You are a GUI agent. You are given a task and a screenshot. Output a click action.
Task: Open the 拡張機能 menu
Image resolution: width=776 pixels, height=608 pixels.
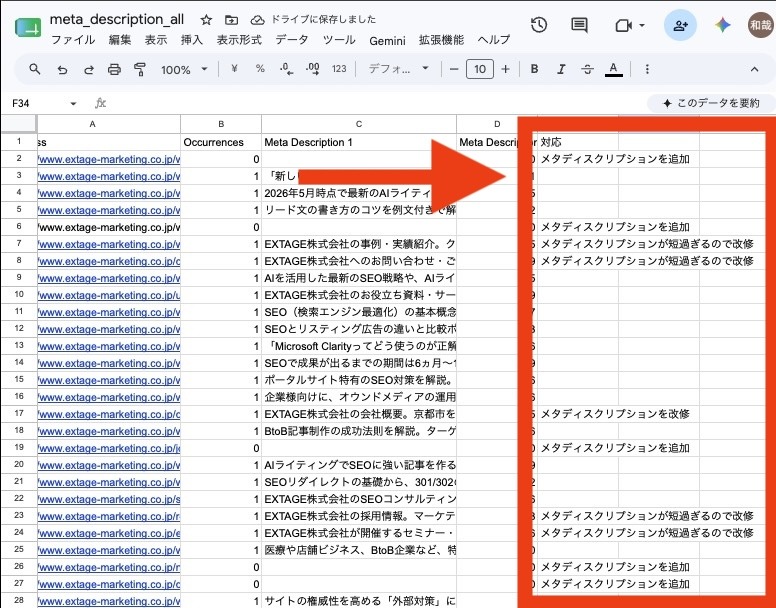click(441, 40)
